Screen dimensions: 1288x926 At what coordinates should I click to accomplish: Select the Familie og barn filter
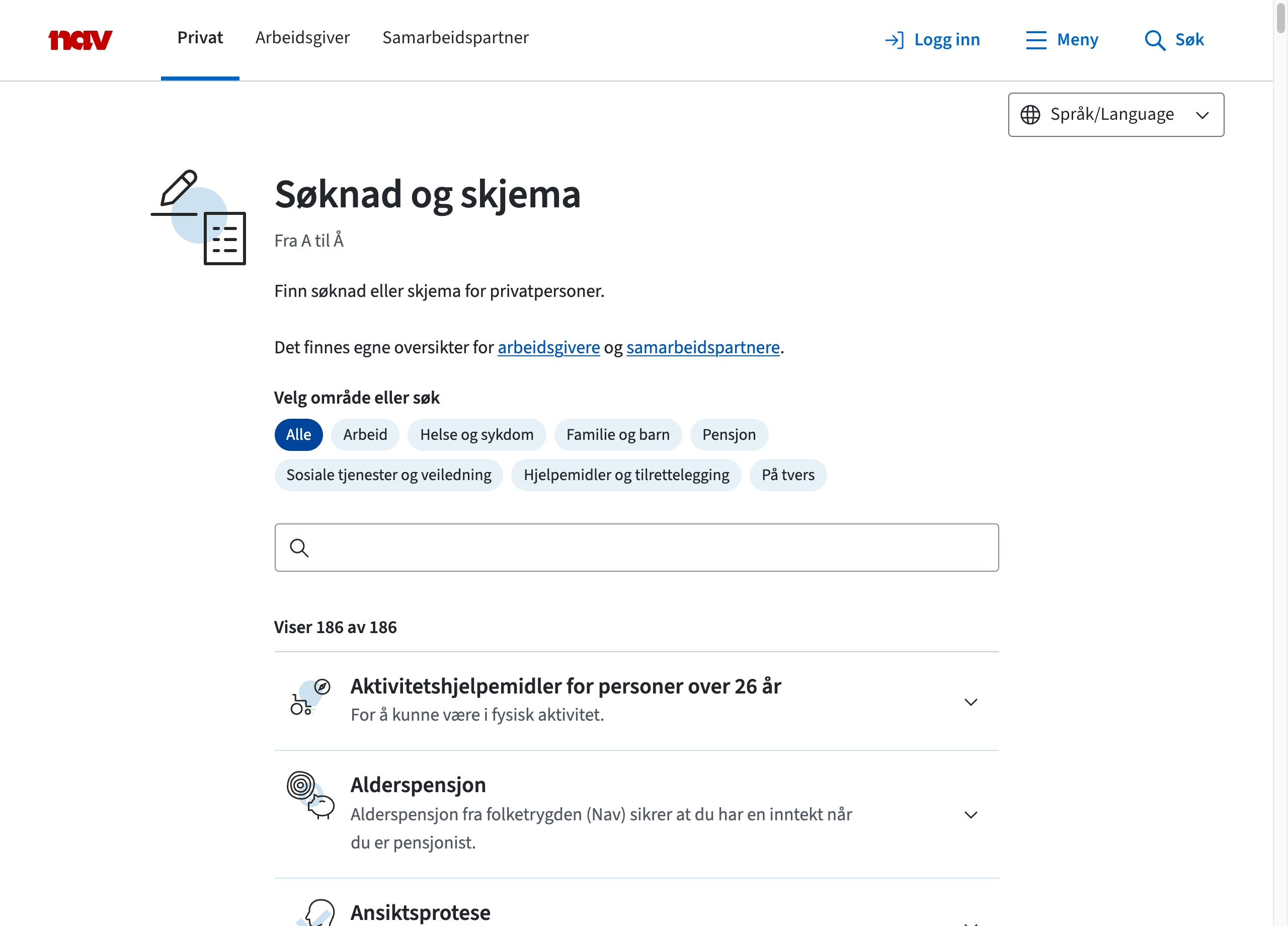(x=618, y=435)
